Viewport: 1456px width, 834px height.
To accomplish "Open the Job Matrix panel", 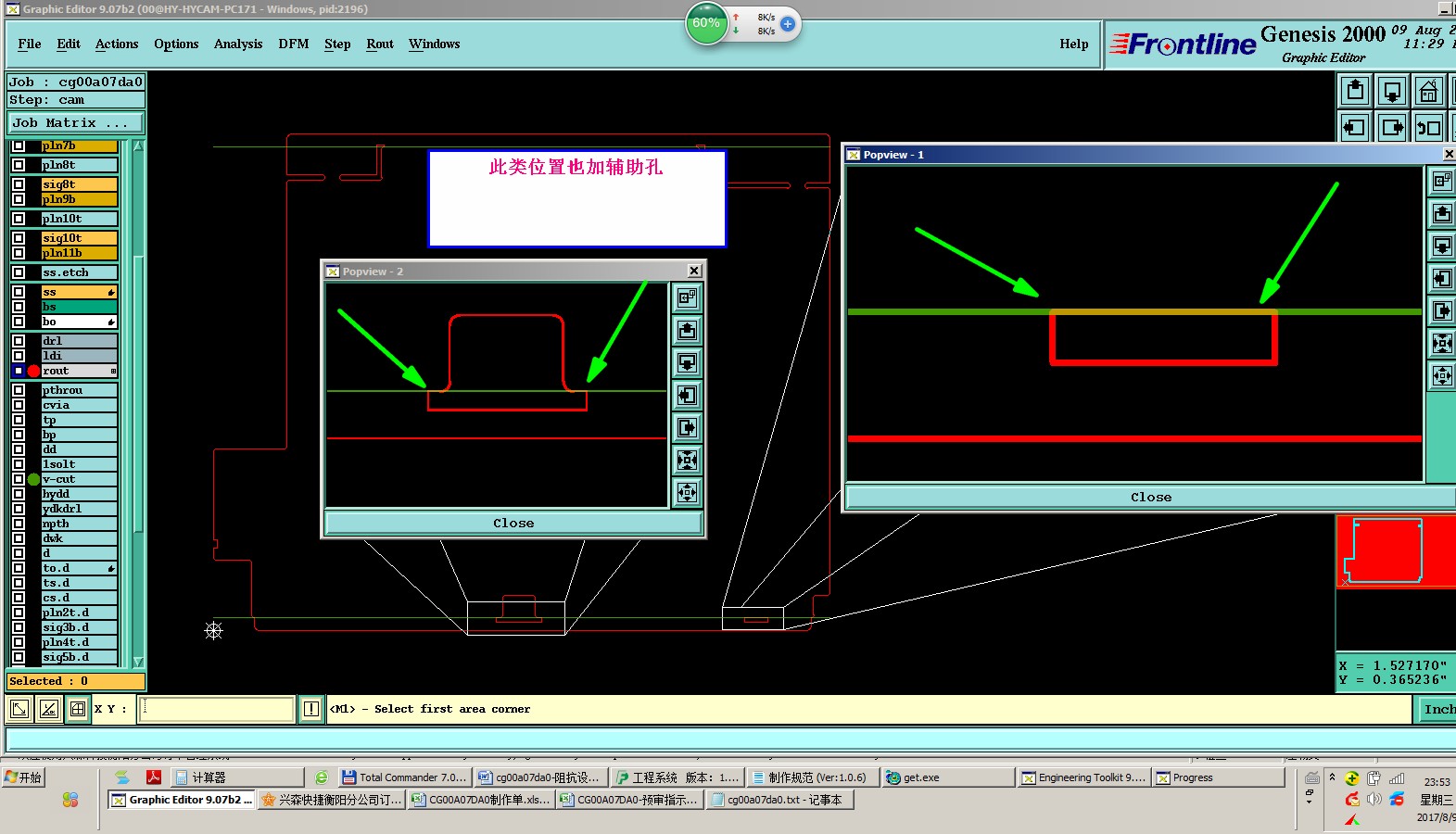I will coord(76,122).
